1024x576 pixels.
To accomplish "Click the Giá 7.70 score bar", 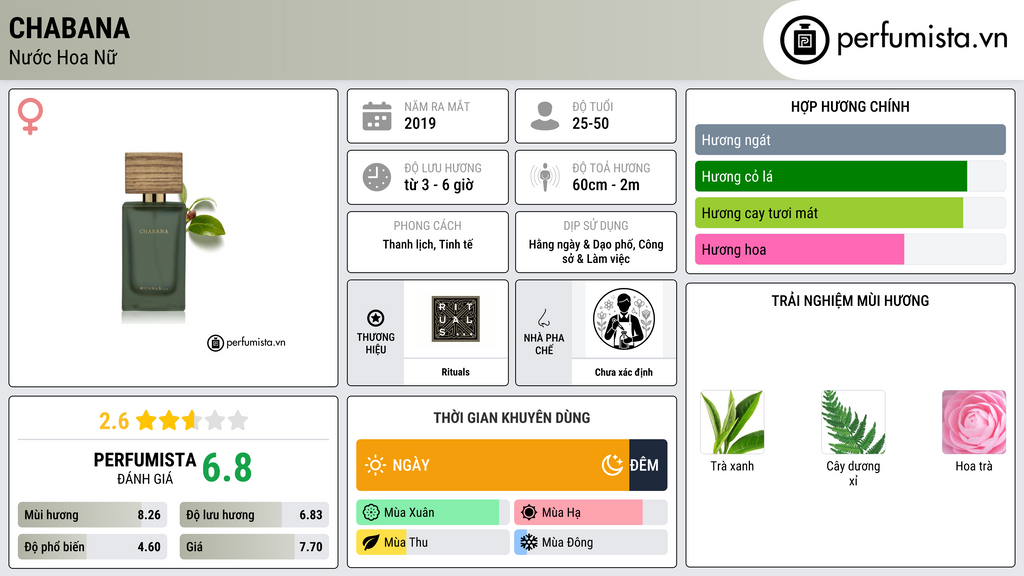I will [x=254, y=547].
